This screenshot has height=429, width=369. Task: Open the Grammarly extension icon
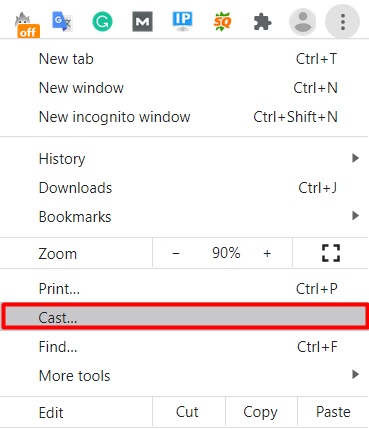pos(102,22)
